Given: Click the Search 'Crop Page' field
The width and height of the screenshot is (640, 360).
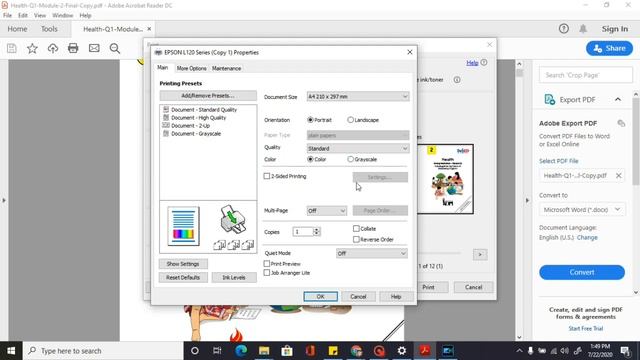Looking at the screenshot, I should [586, 75].
